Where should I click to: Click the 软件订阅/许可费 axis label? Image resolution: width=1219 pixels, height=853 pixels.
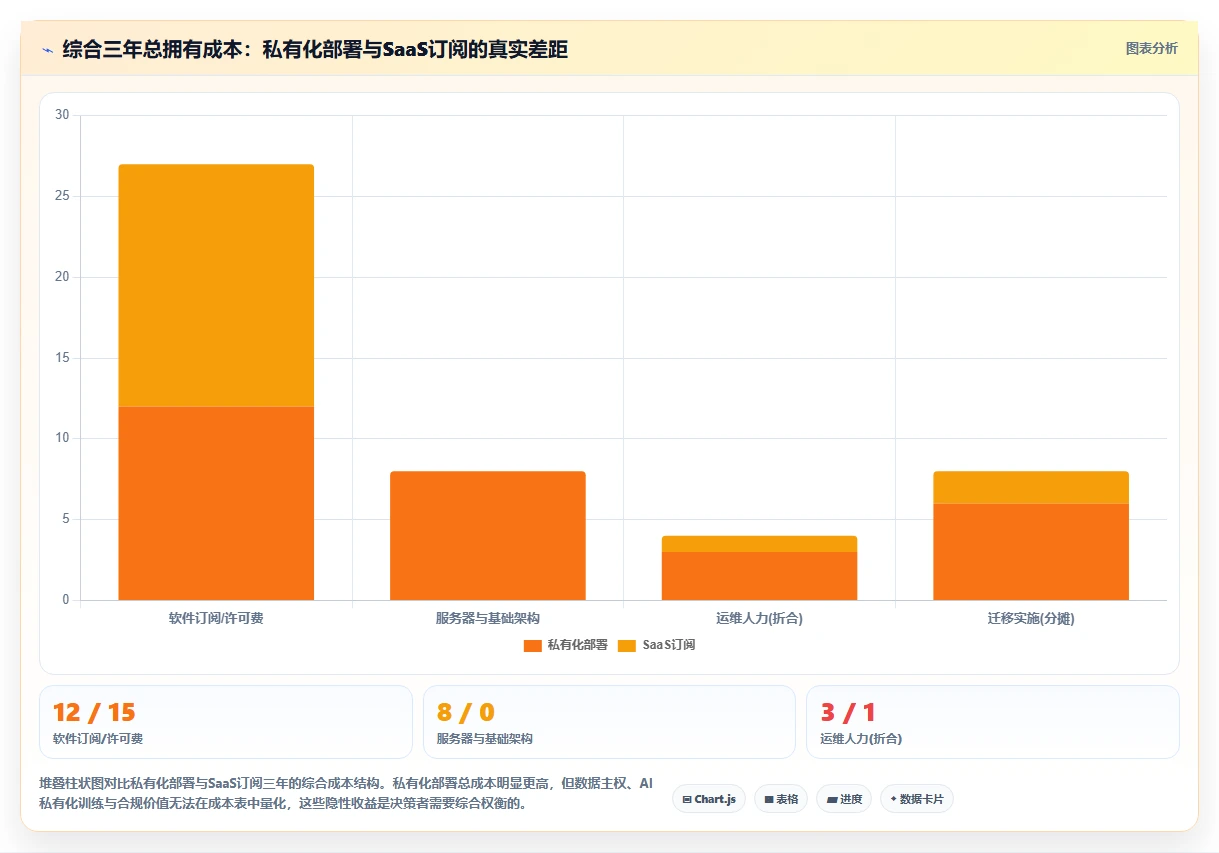click(x=216, y=619)
